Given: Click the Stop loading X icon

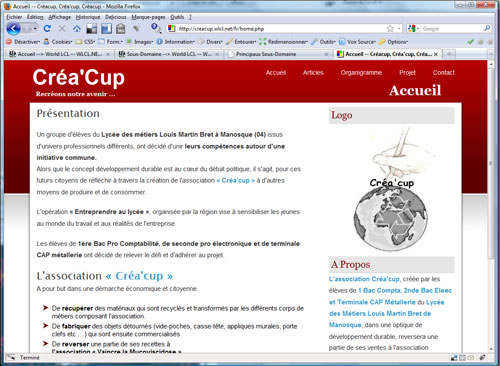Looking at the screenshot, I should [x=62, y=29].
